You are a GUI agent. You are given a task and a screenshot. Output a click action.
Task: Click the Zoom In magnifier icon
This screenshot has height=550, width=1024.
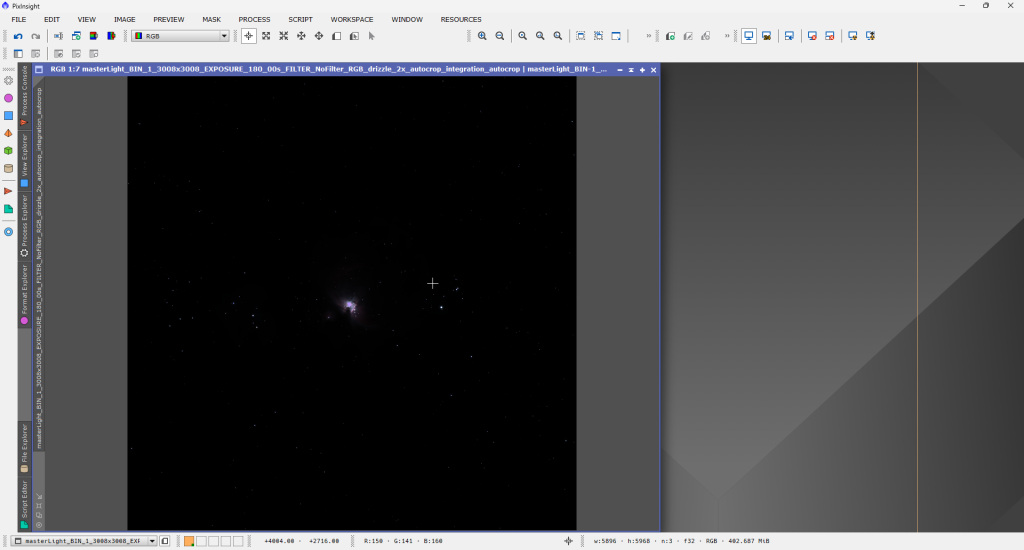coord(482,36)
